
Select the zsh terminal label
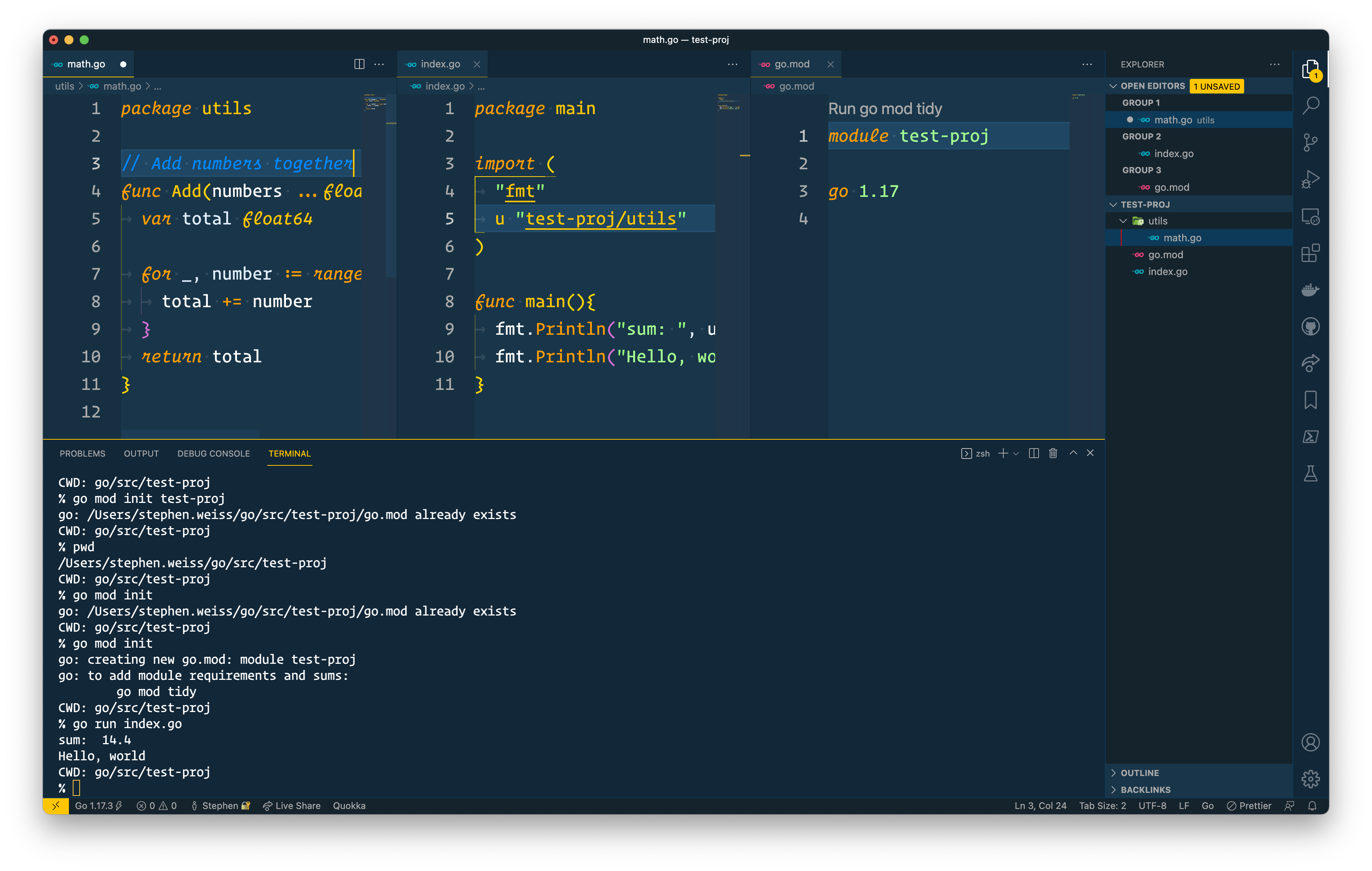(976, 453)
